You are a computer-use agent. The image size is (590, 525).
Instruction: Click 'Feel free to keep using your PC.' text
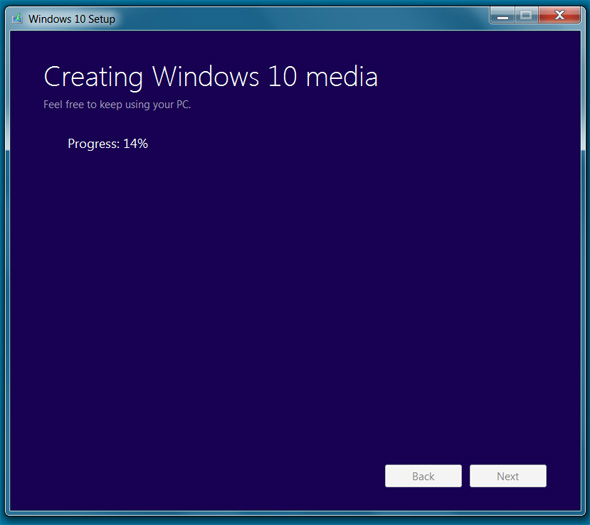coord(117,105)
